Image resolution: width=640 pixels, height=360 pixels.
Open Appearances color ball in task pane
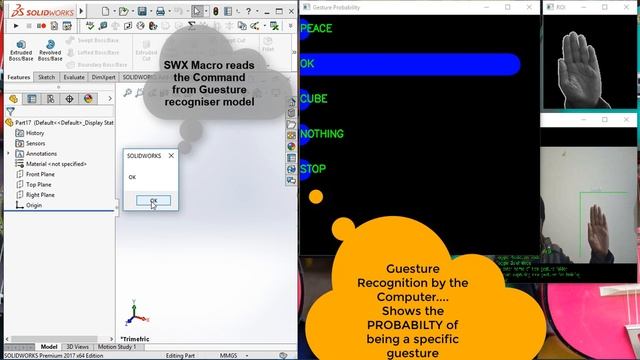(291, 146)
